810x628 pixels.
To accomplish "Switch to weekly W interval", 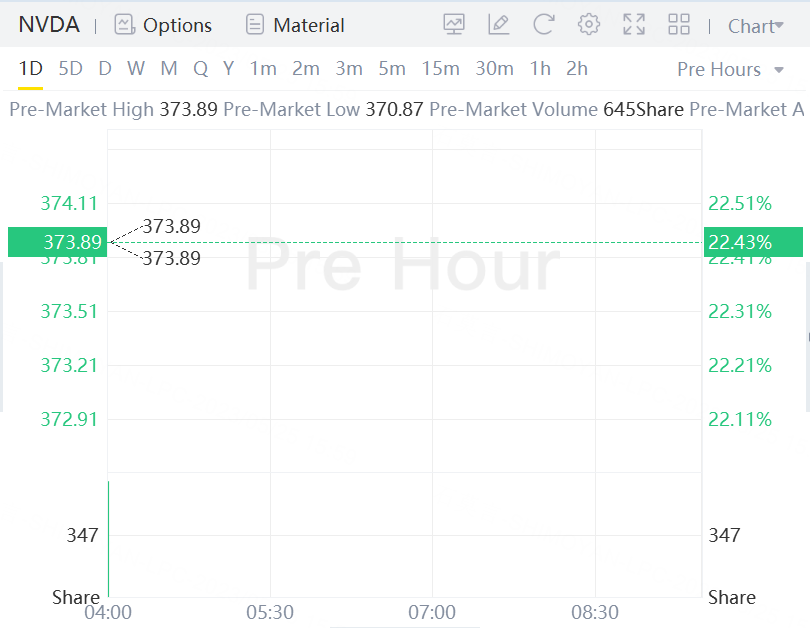I will point(136,68).
